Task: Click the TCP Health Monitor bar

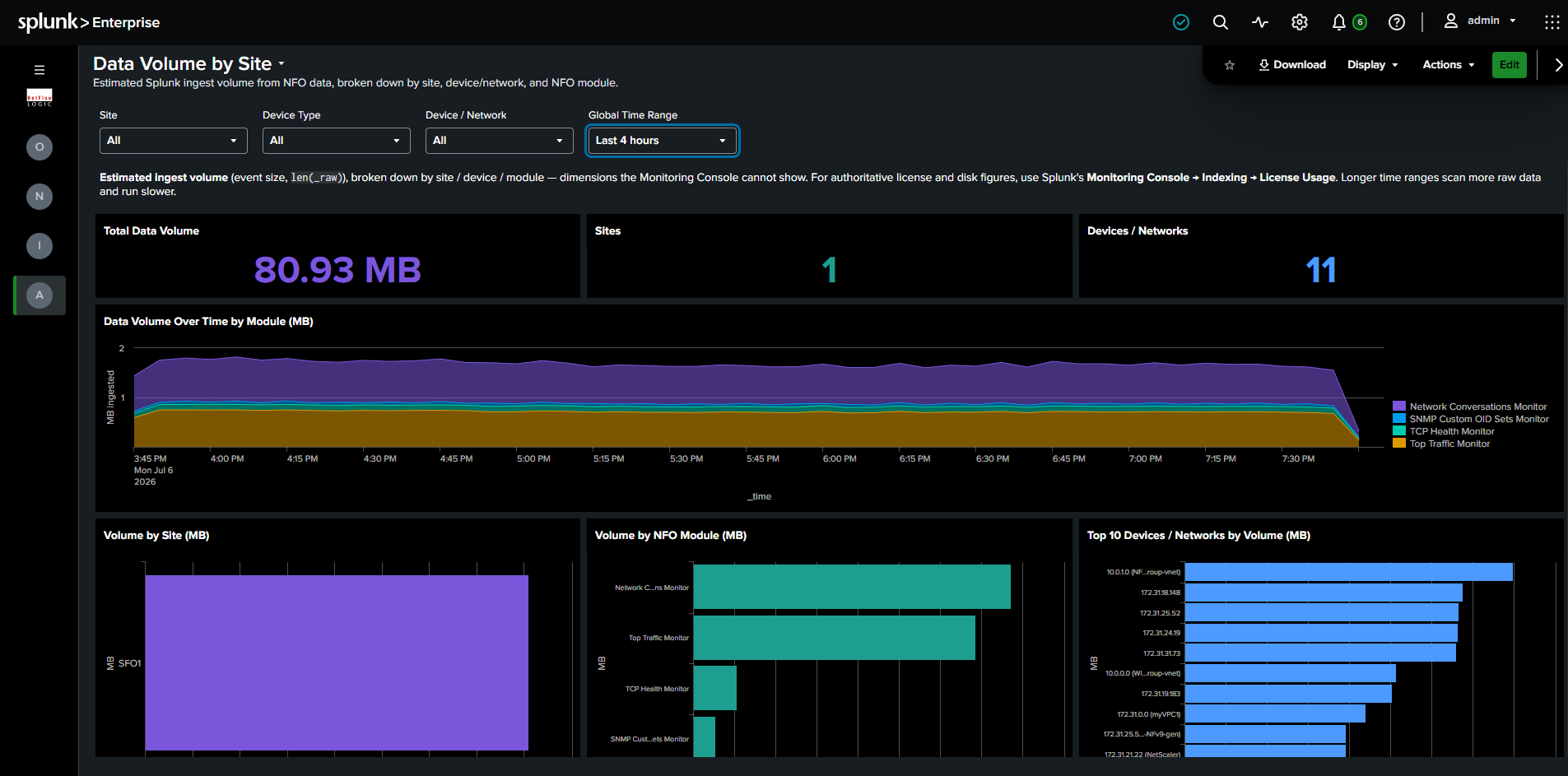Action: point(715,688)
